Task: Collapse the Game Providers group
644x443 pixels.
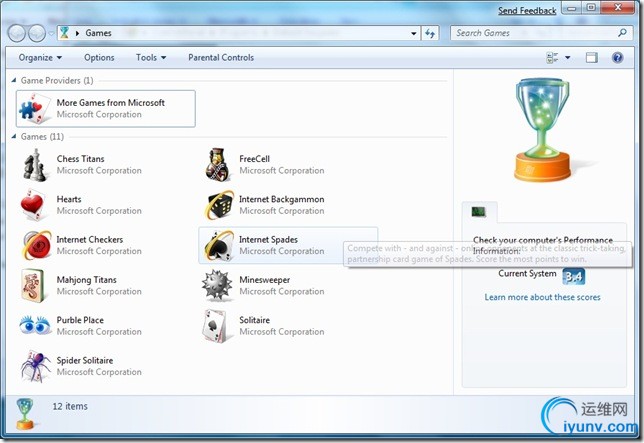Action: (x=14, y=80)
